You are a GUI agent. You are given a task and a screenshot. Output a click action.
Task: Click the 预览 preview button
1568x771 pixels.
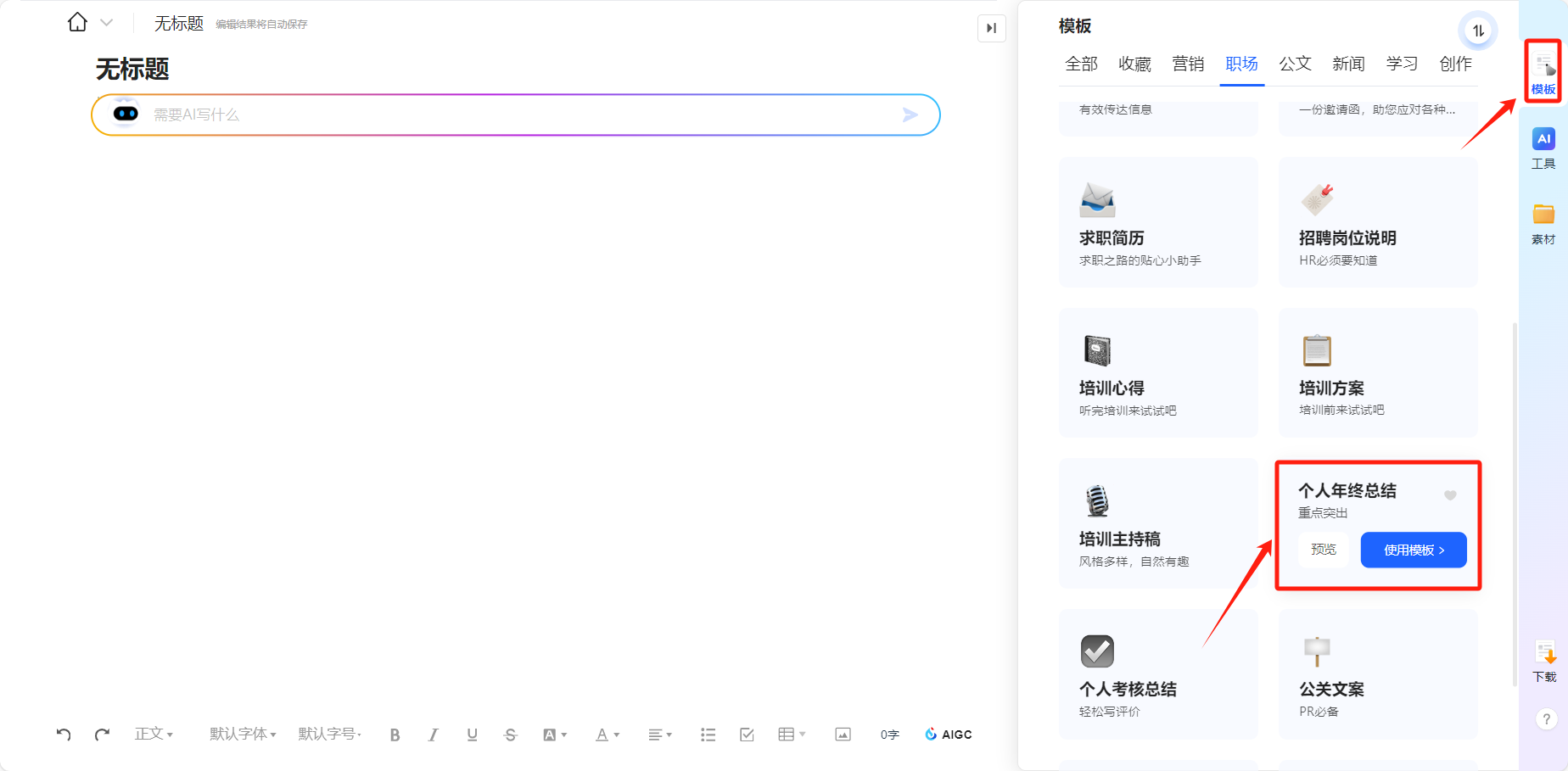[1323, 550]
